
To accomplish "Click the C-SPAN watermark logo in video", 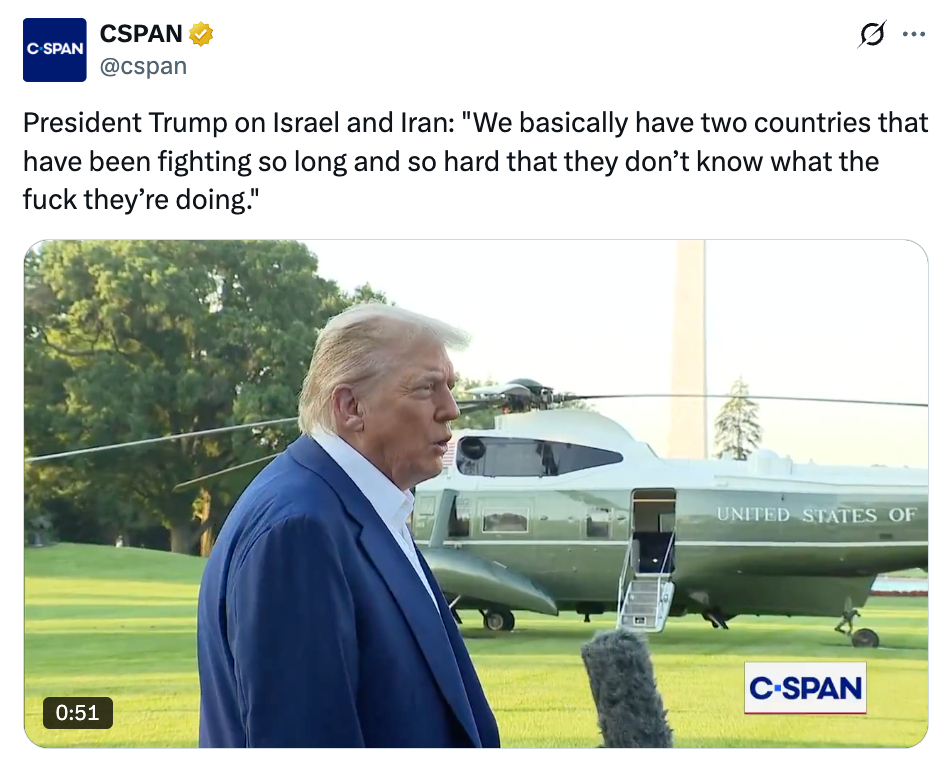I will pos(804,687).
